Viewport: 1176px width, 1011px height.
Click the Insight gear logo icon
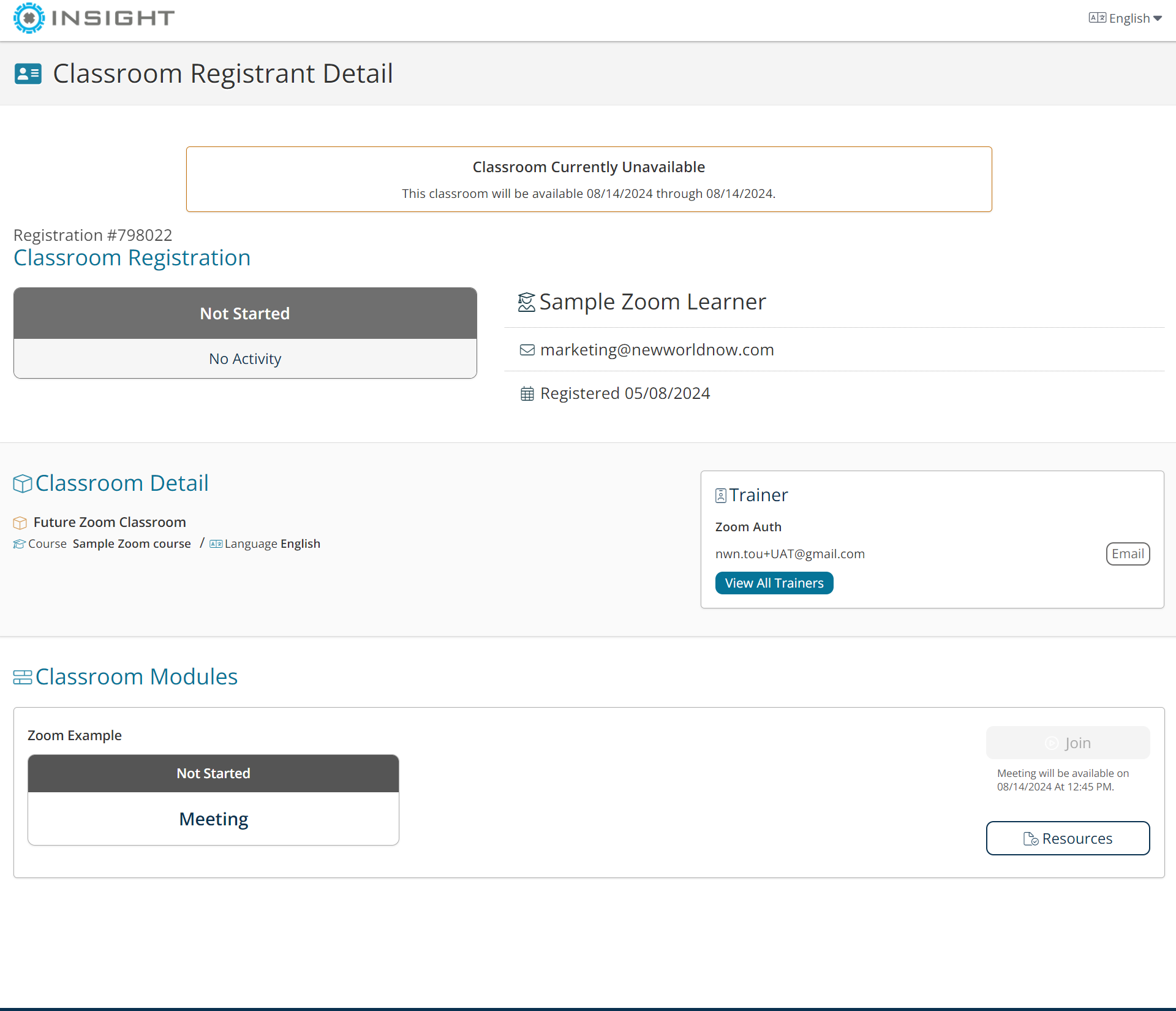[29, 18]
